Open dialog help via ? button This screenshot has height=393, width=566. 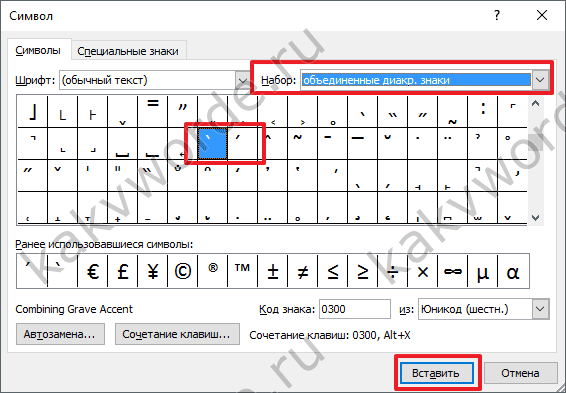pyautogui.click(x=497, y=16)
